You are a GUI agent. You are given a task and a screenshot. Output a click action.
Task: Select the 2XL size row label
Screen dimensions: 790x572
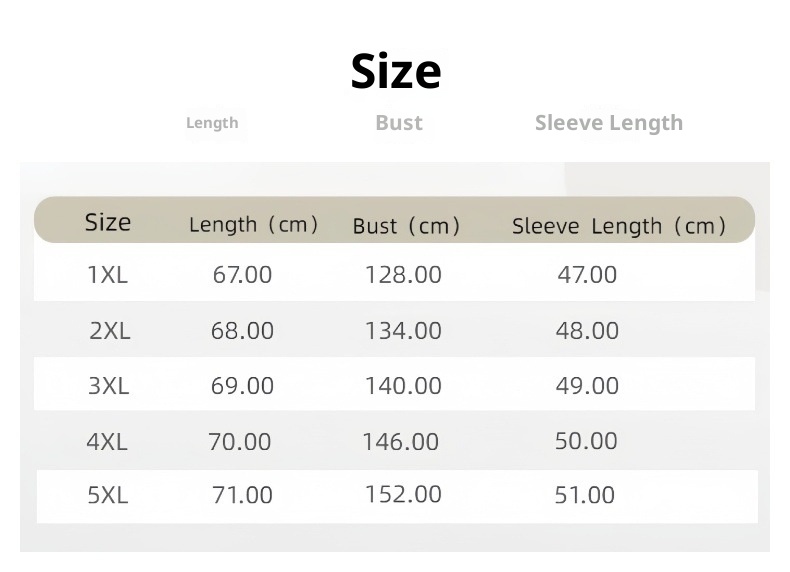(x=110, y=331)
